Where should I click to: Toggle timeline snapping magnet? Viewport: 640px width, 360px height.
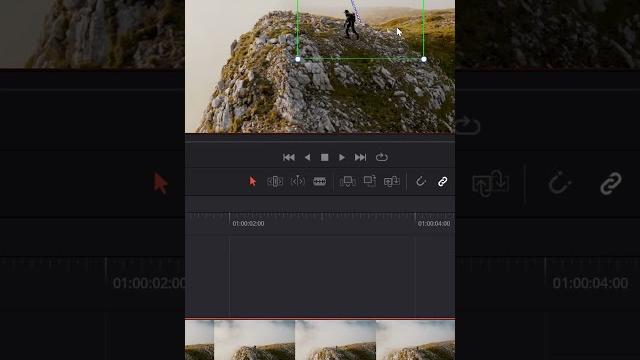[421, 181]
